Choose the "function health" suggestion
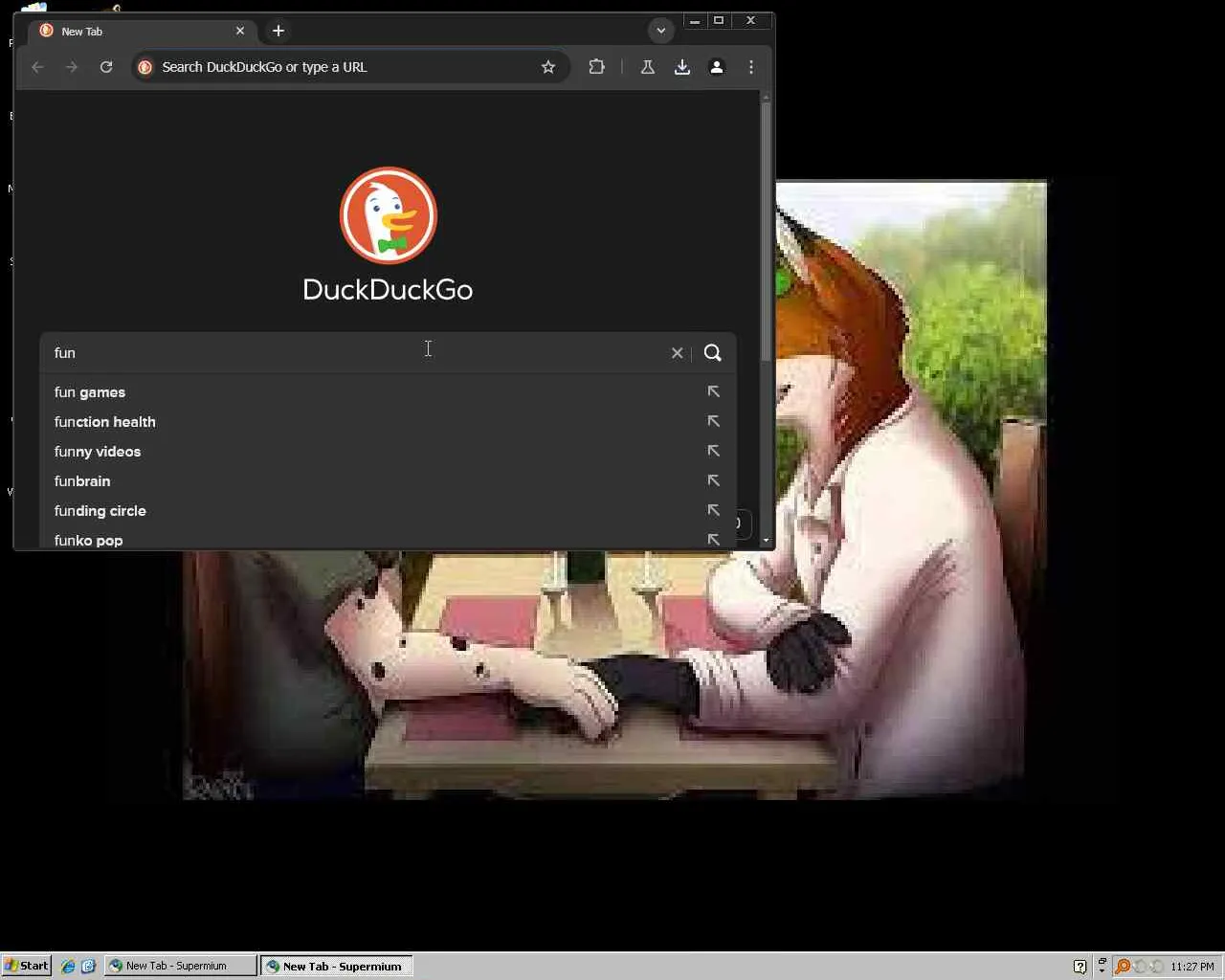This screenshot has width=1225, height=980. tap(388, 422)
